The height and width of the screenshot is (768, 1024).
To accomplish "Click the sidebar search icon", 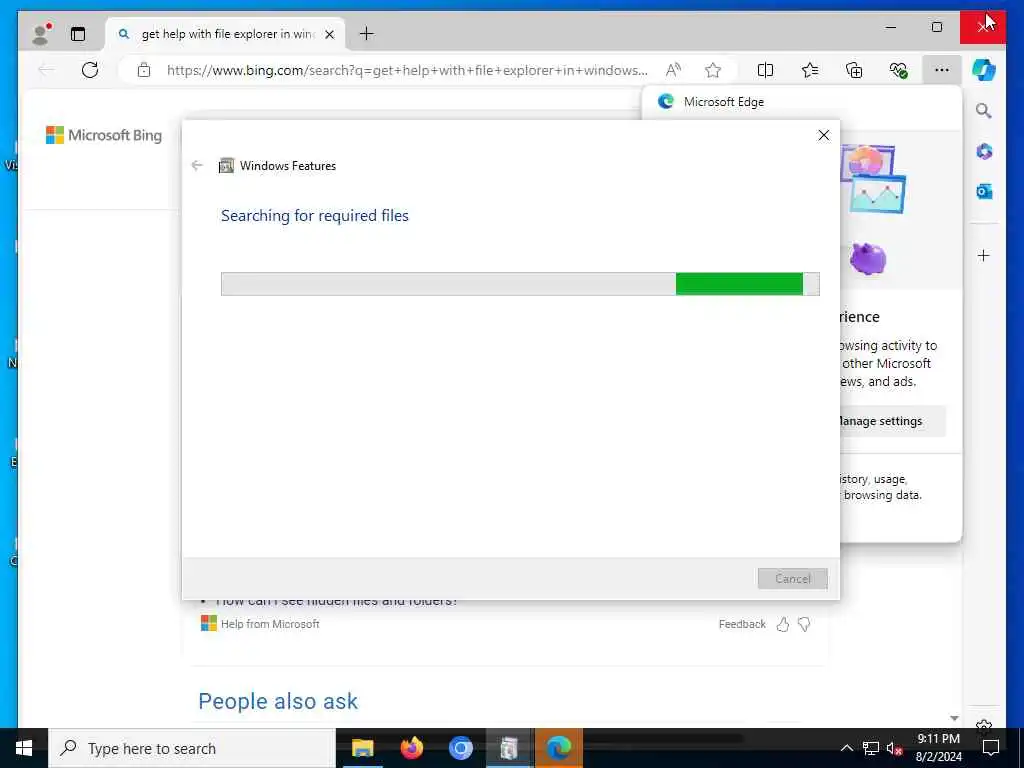I will pyautogui.click(x=984, y=111).
